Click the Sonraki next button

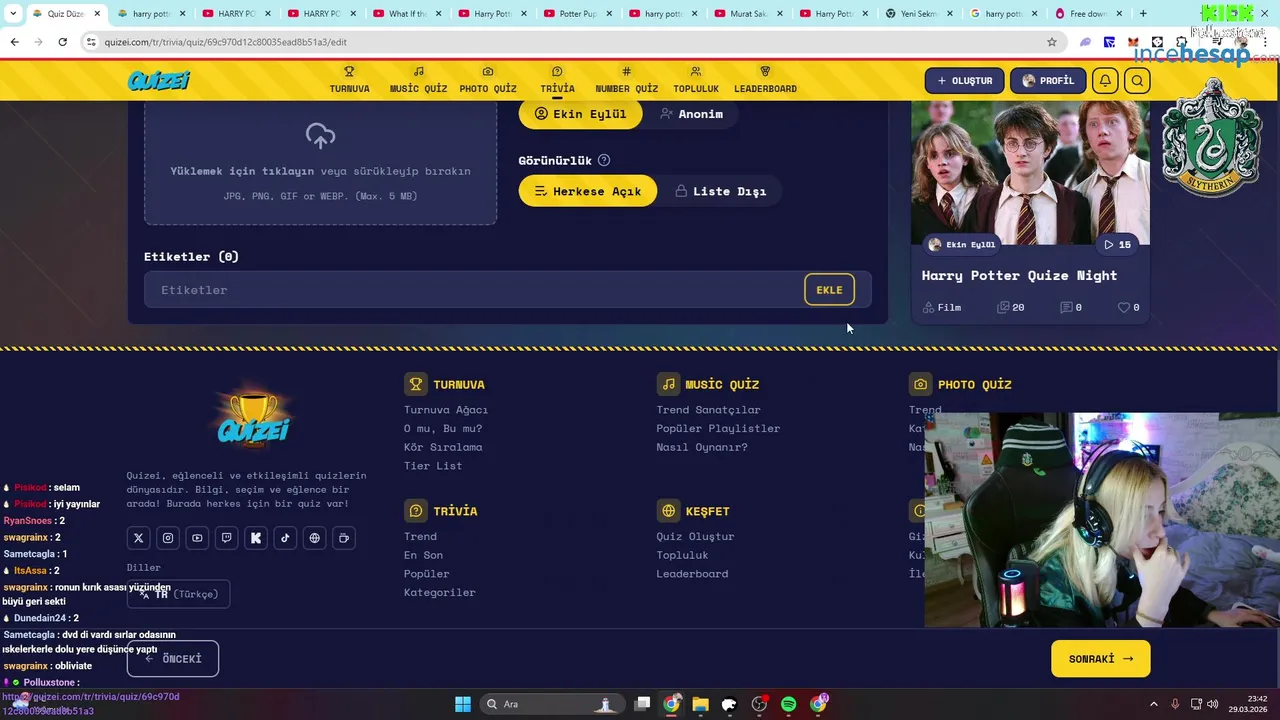[x=1101, y=659]
